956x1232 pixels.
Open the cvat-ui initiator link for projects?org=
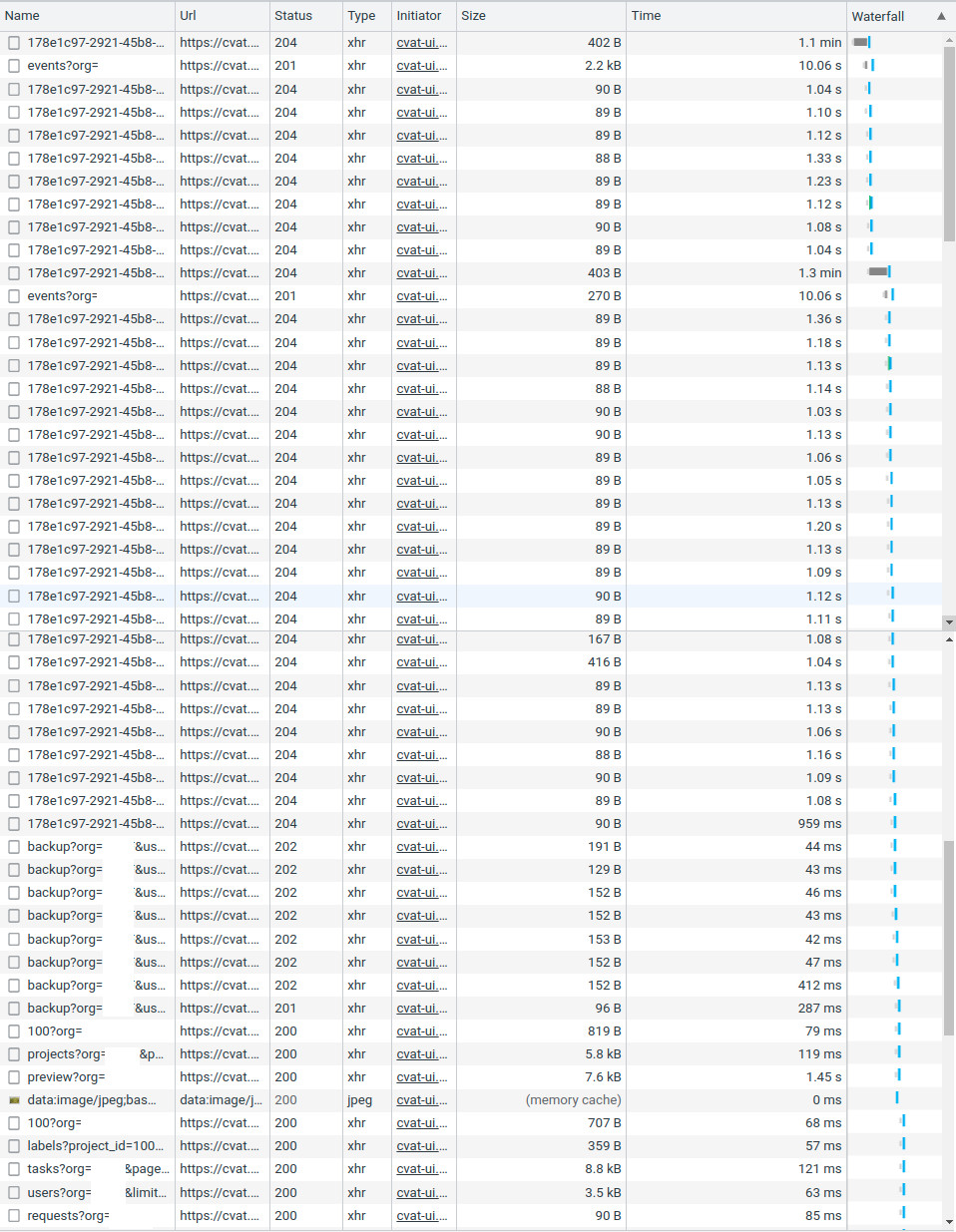coord(419,1054)
